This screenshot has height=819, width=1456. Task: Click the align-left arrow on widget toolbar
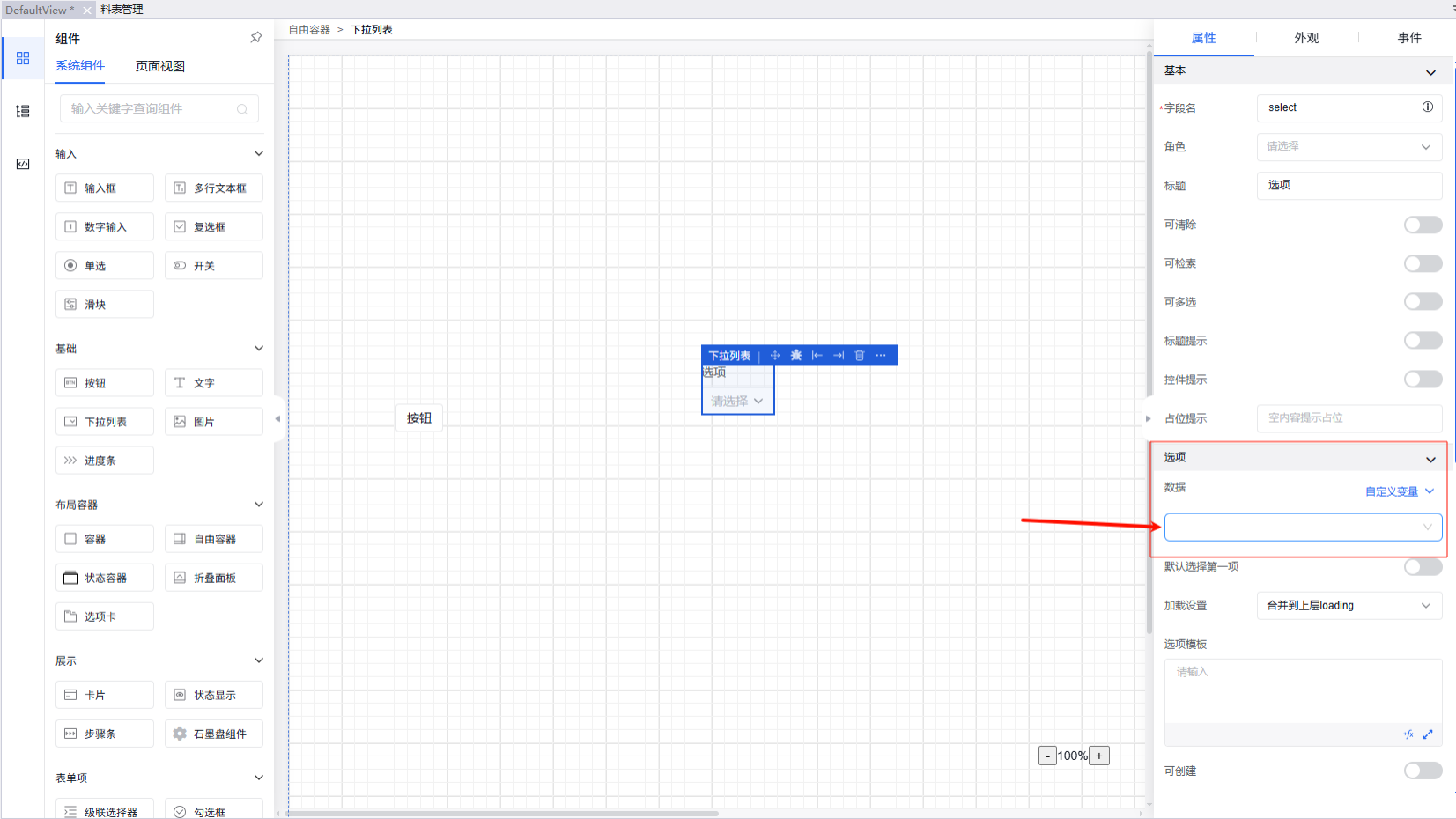click(x=817, y=356)
